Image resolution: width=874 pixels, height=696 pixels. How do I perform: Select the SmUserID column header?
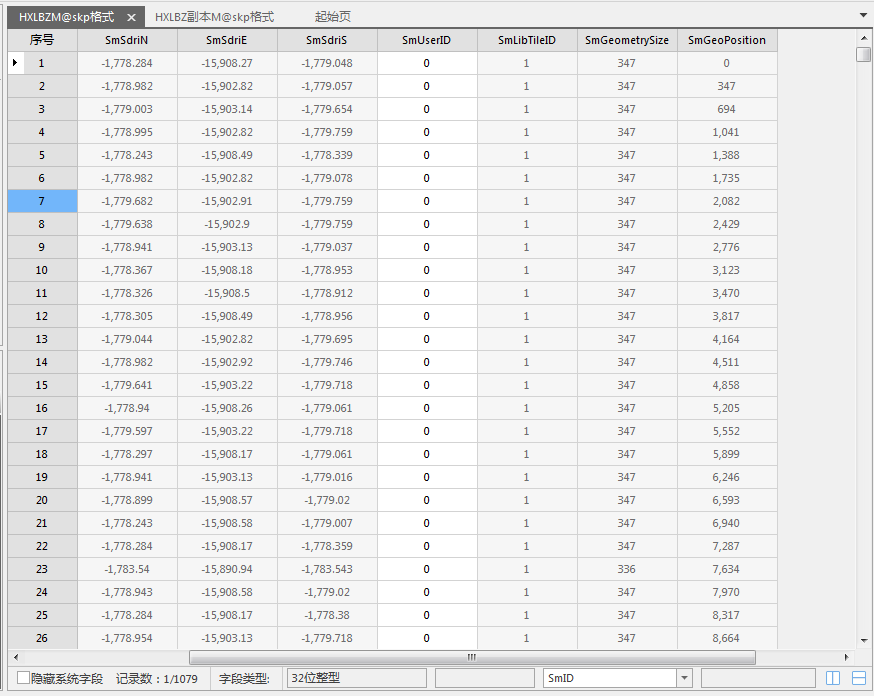tap(427, 40)
